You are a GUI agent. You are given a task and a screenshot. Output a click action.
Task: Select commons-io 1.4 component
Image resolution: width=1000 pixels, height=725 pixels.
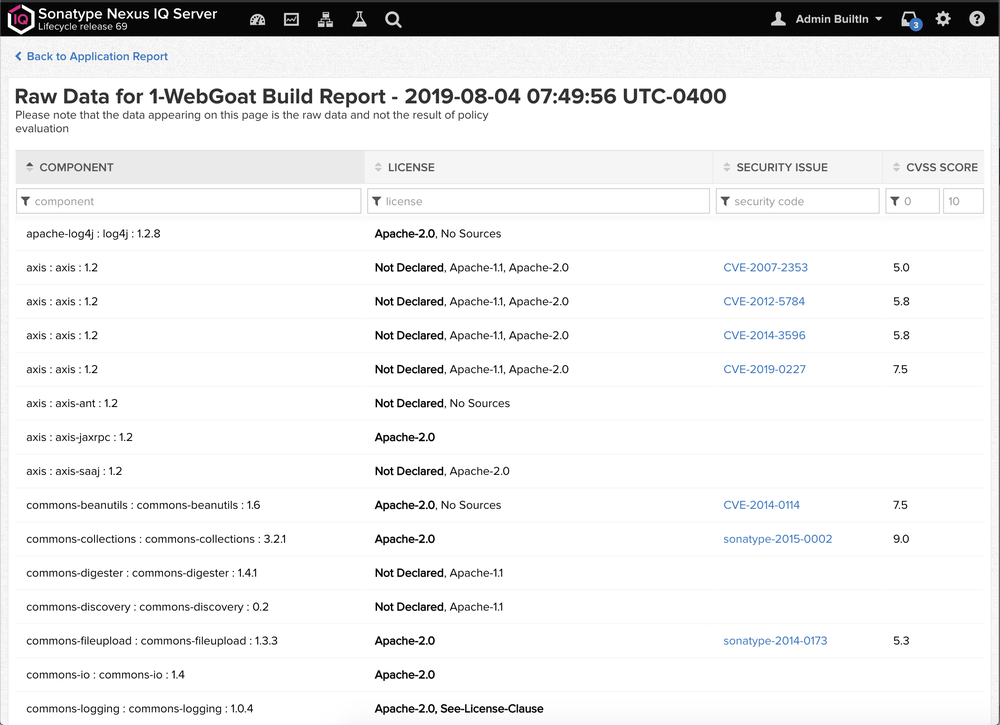point(105,674)
